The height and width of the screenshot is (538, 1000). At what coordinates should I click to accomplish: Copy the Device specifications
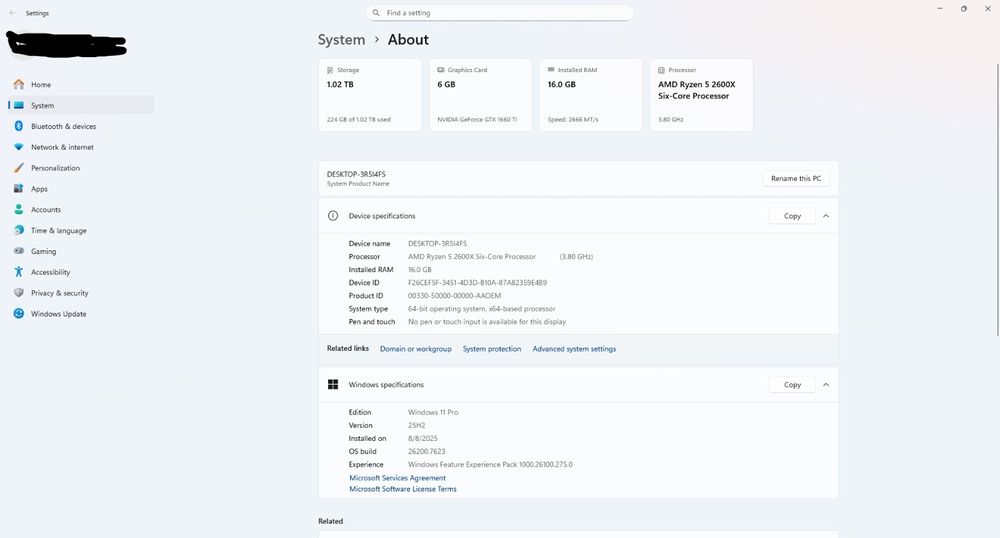point(792,216)
